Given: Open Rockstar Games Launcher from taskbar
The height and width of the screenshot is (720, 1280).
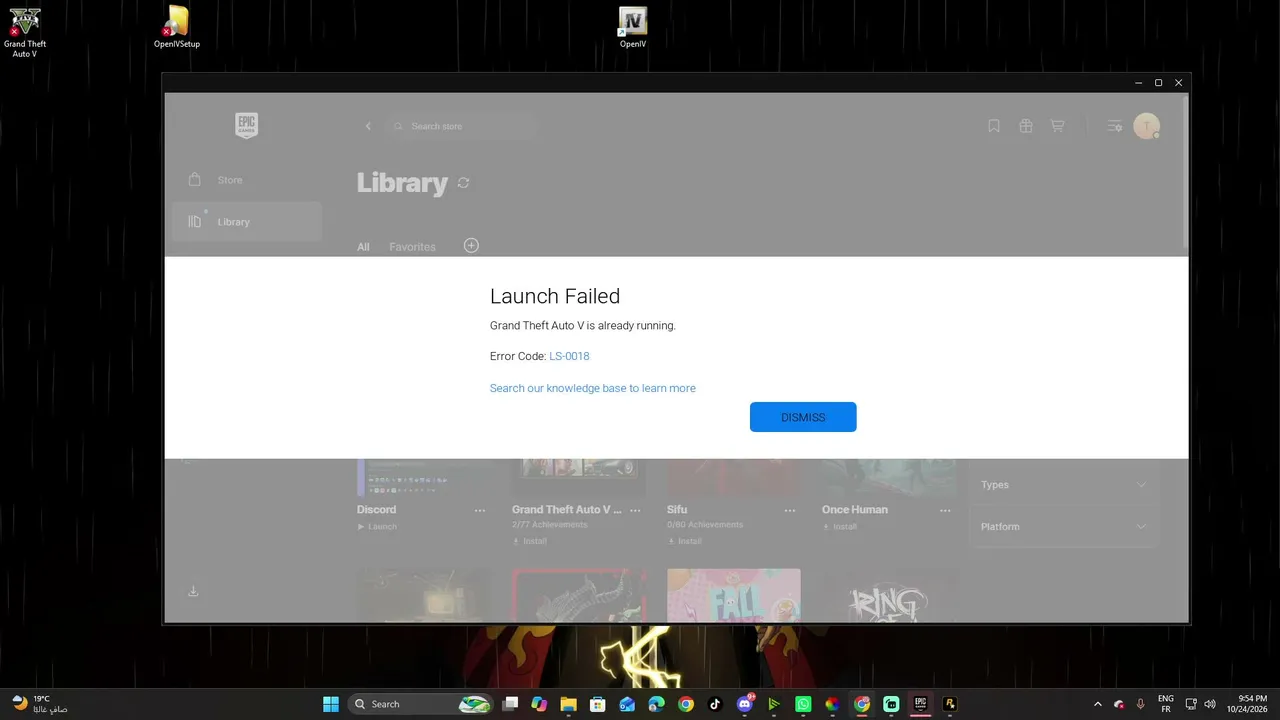Looking at the screenshot, I should click(x=950, y=704).
